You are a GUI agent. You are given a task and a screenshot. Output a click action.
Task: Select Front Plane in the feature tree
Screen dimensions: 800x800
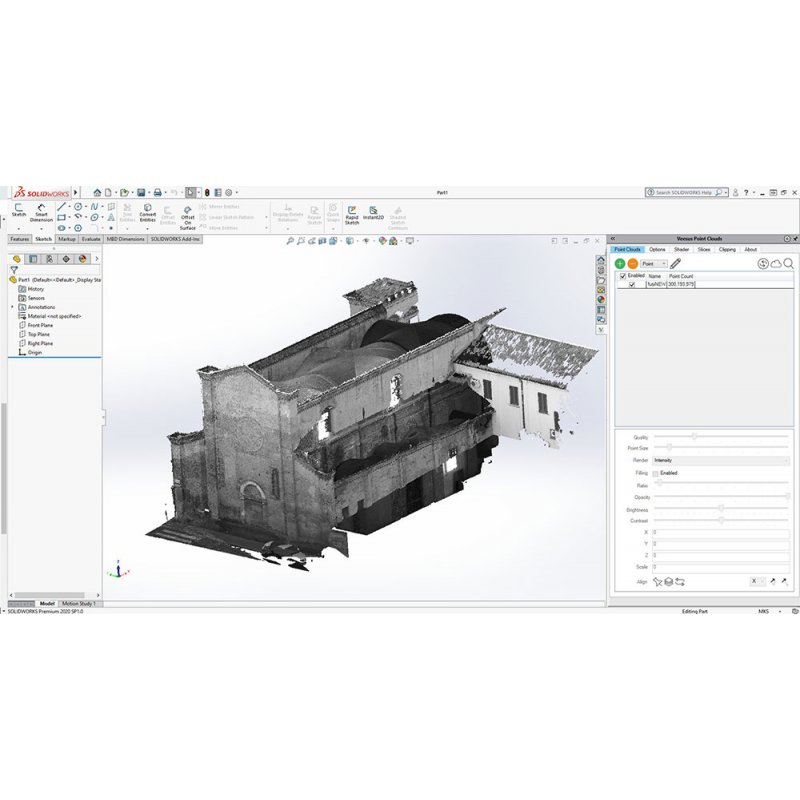[x=40, y=325]
